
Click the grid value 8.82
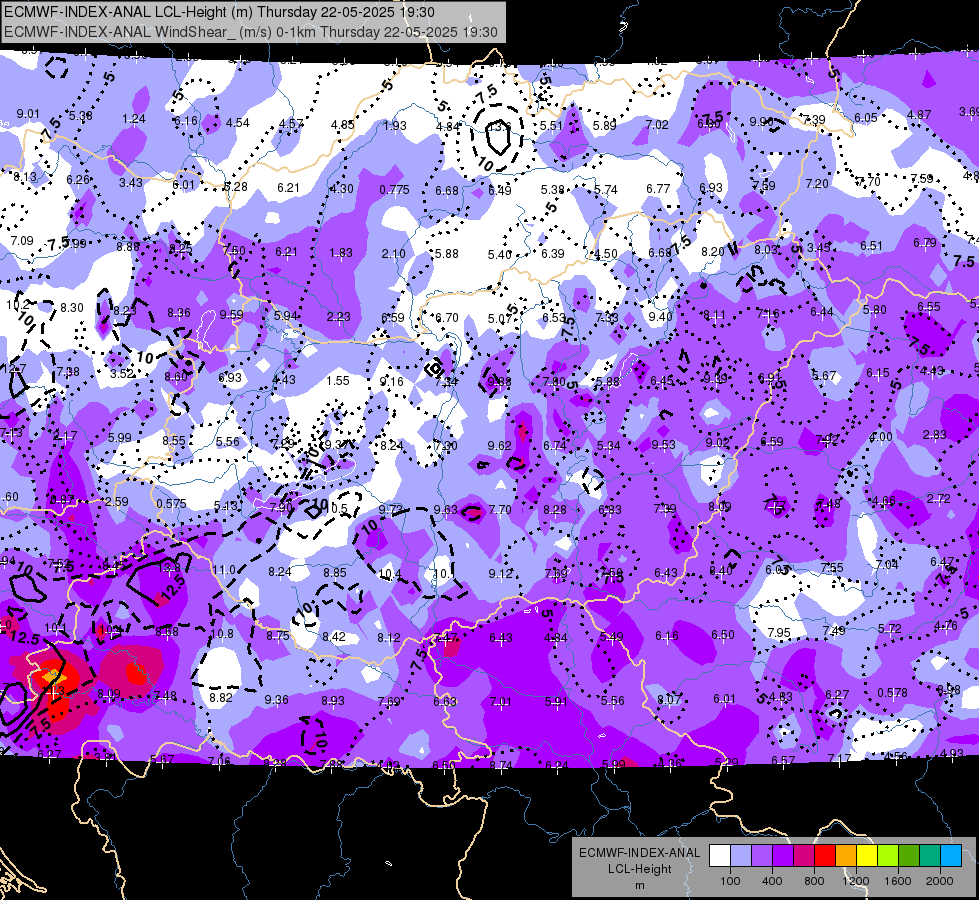[221, 698]
